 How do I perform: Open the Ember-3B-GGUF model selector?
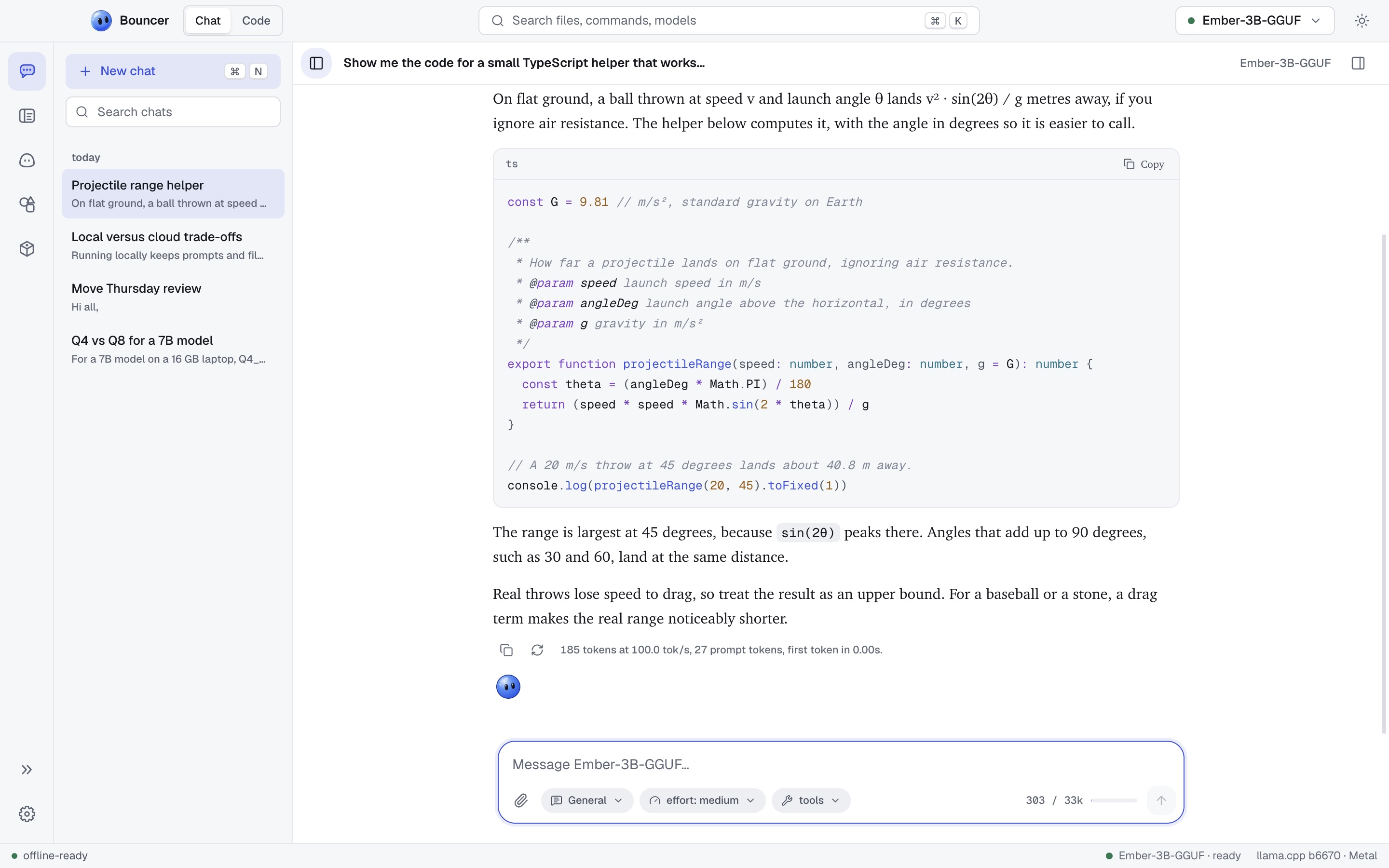[x=1255, y=21]
